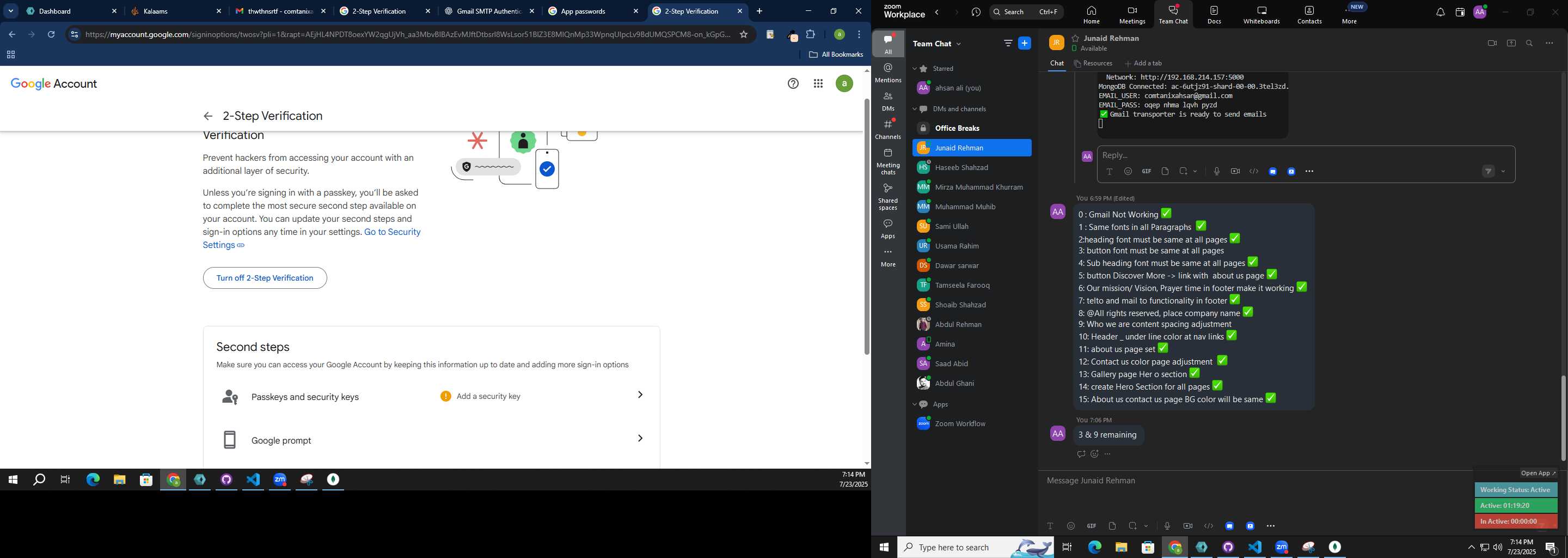This screenshot has height=558, width=1568.
Task: Open Shared spaces in Zoom sidebar
Action: (888, 197)
